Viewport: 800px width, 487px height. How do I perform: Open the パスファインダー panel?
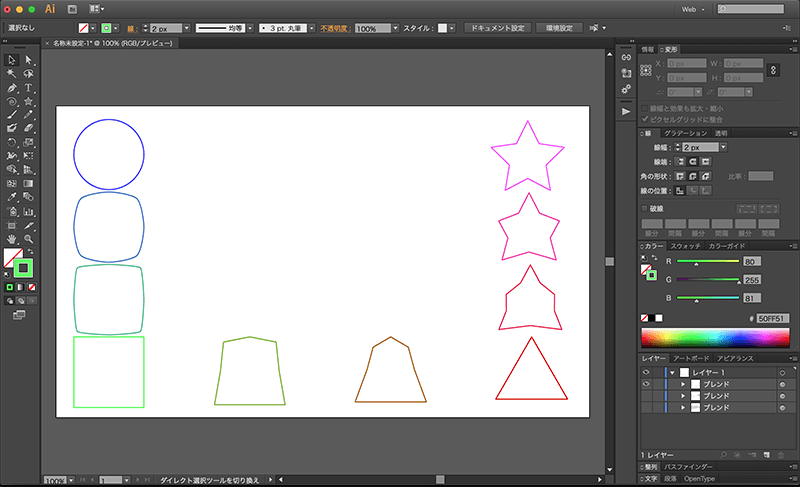tap(688, 467)
